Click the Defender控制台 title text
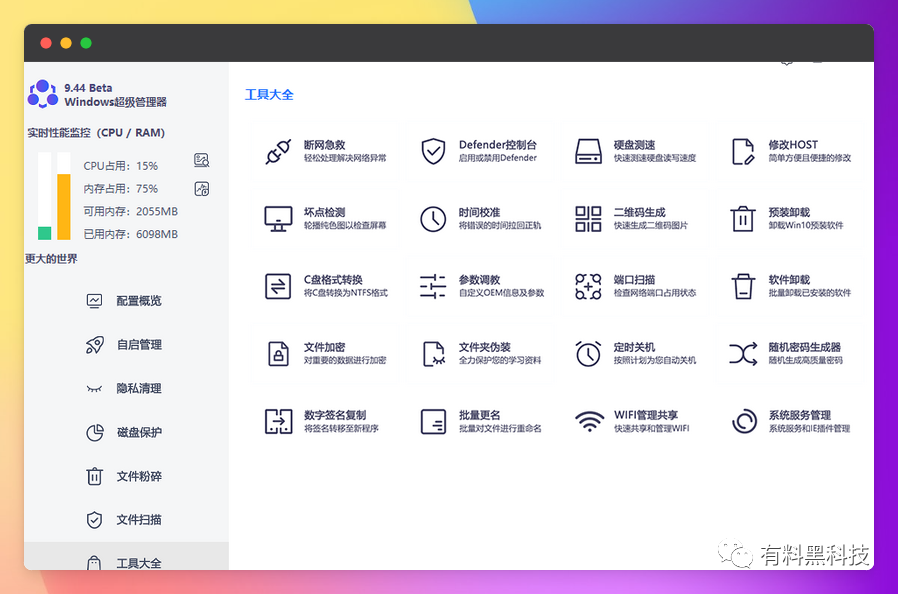Screen dimensions: 898x594 pyautogui.click(x=498, y=145)
